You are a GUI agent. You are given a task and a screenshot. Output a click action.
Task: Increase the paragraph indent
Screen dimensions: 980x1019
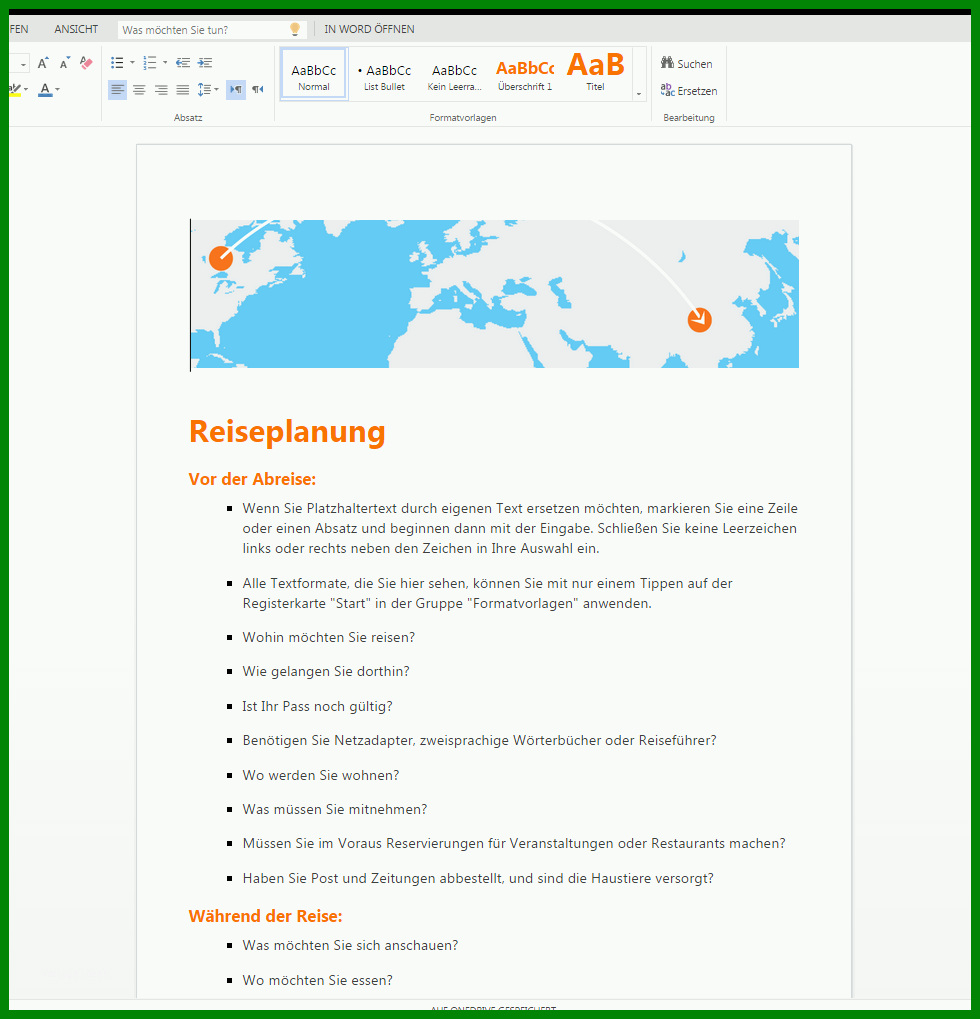coord(205,63)
